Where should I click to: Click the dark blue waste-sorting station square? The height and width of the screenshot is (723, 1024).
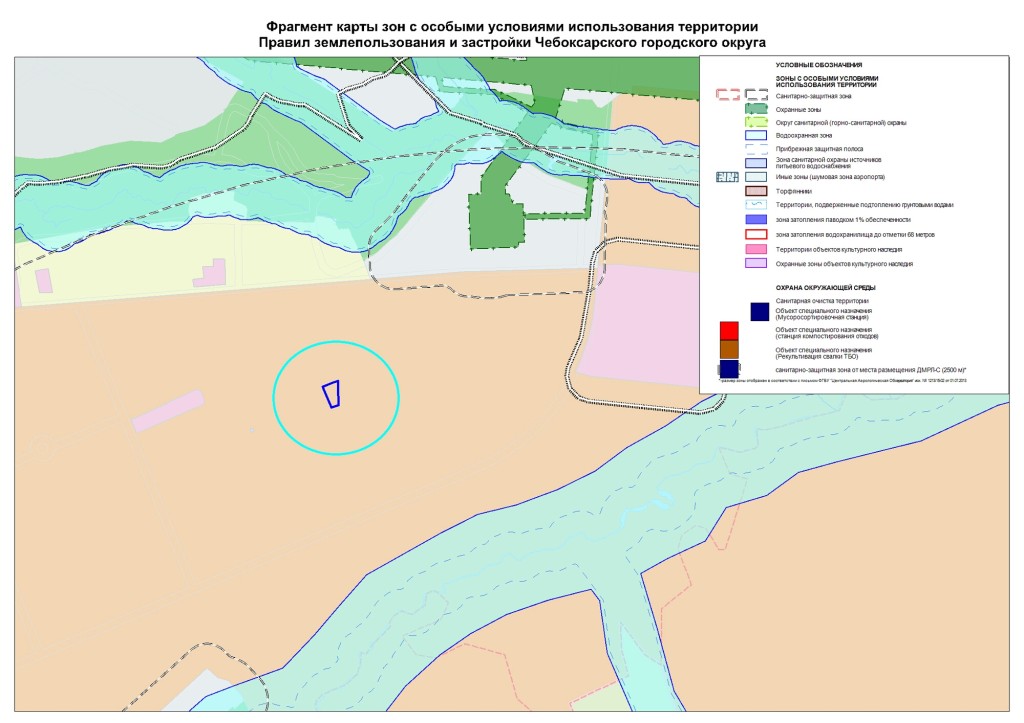tap(760, 312)
